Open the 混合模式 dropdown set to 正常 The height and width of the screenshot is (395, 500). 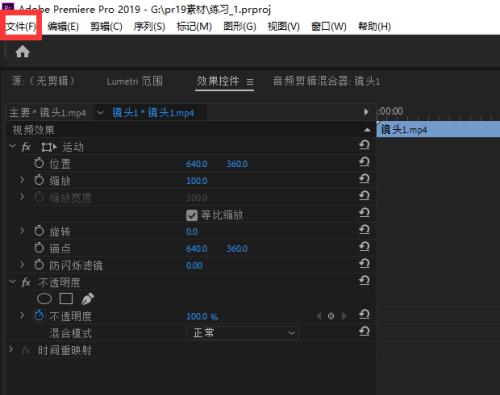[x=242, y=333]
